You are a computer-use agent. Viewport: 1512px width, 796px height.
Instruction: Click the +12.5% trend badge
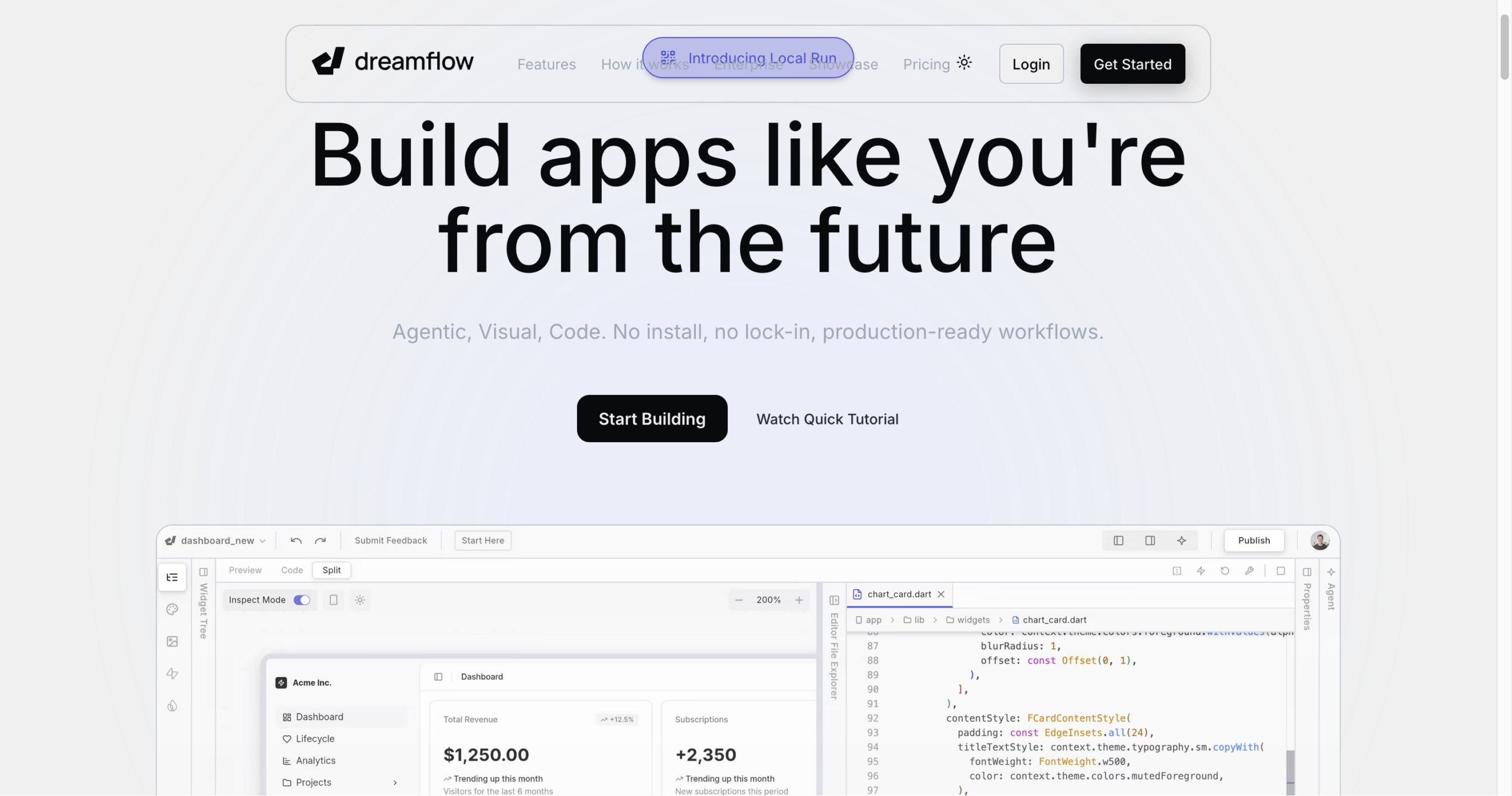pos(617,719)
